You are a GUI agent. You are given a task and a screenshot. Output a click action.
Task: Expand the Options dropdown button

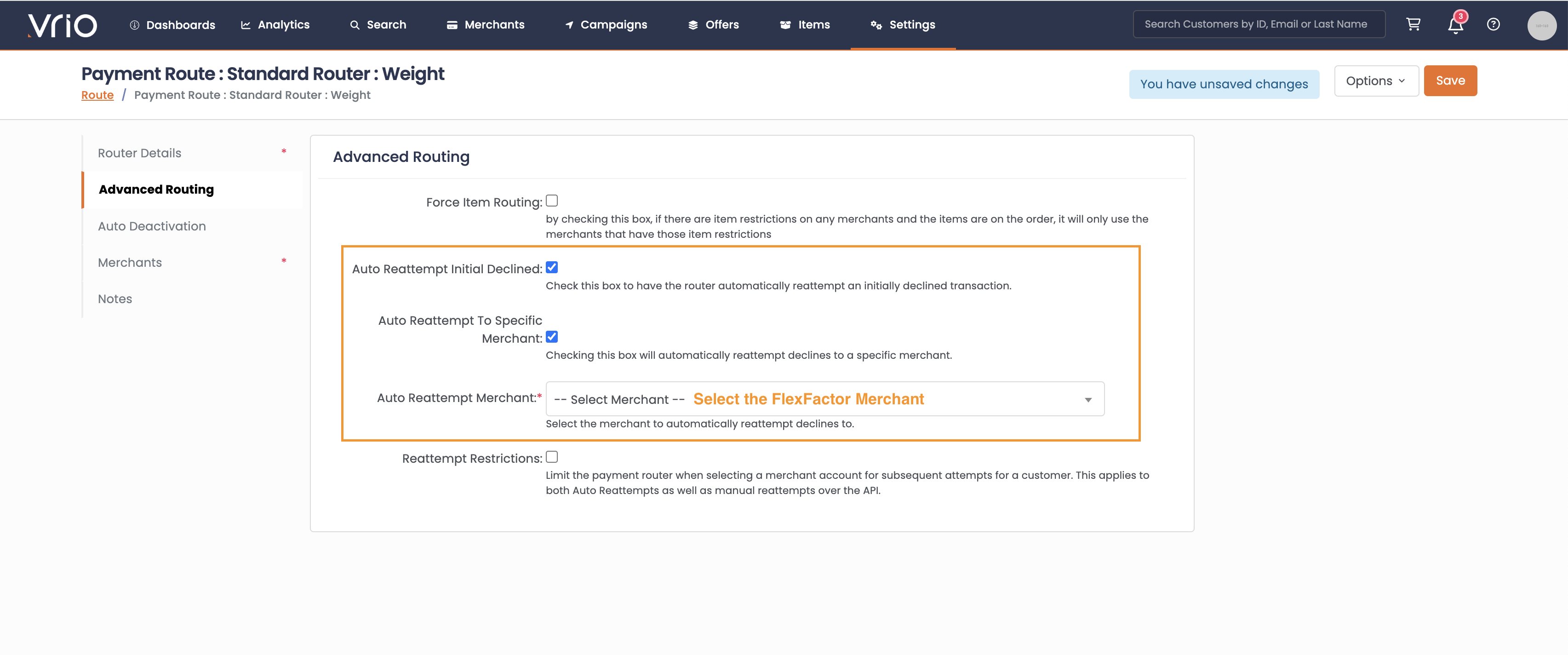[1376, 81]
